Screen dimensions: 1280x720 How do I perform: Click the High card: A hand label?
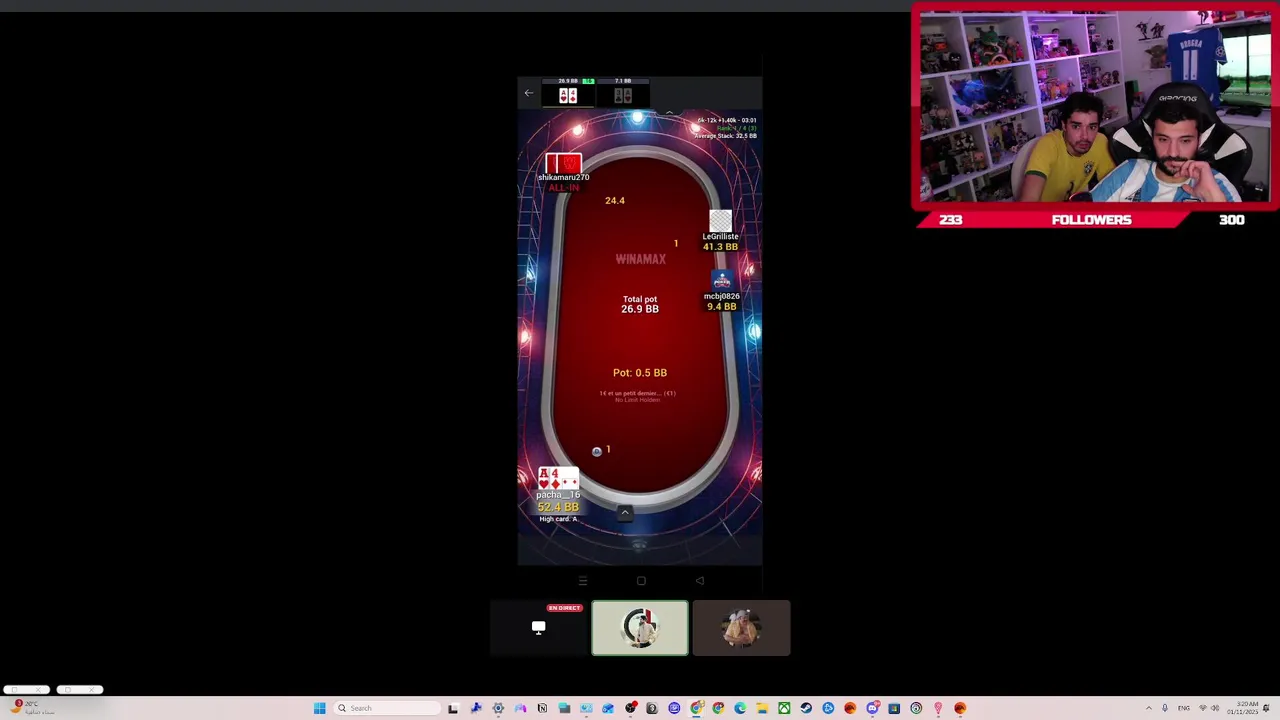[558, 519]
